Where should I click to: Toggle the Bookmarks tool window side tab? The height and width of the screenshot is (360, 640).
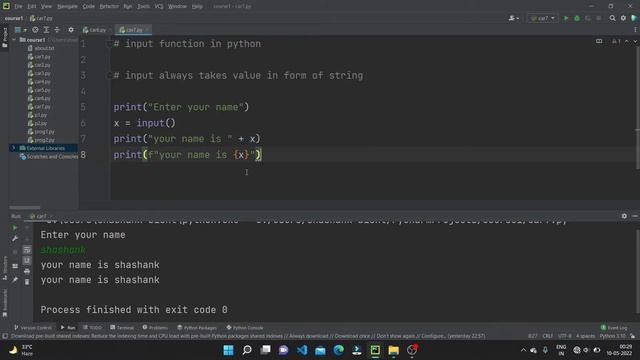point(4,303)
